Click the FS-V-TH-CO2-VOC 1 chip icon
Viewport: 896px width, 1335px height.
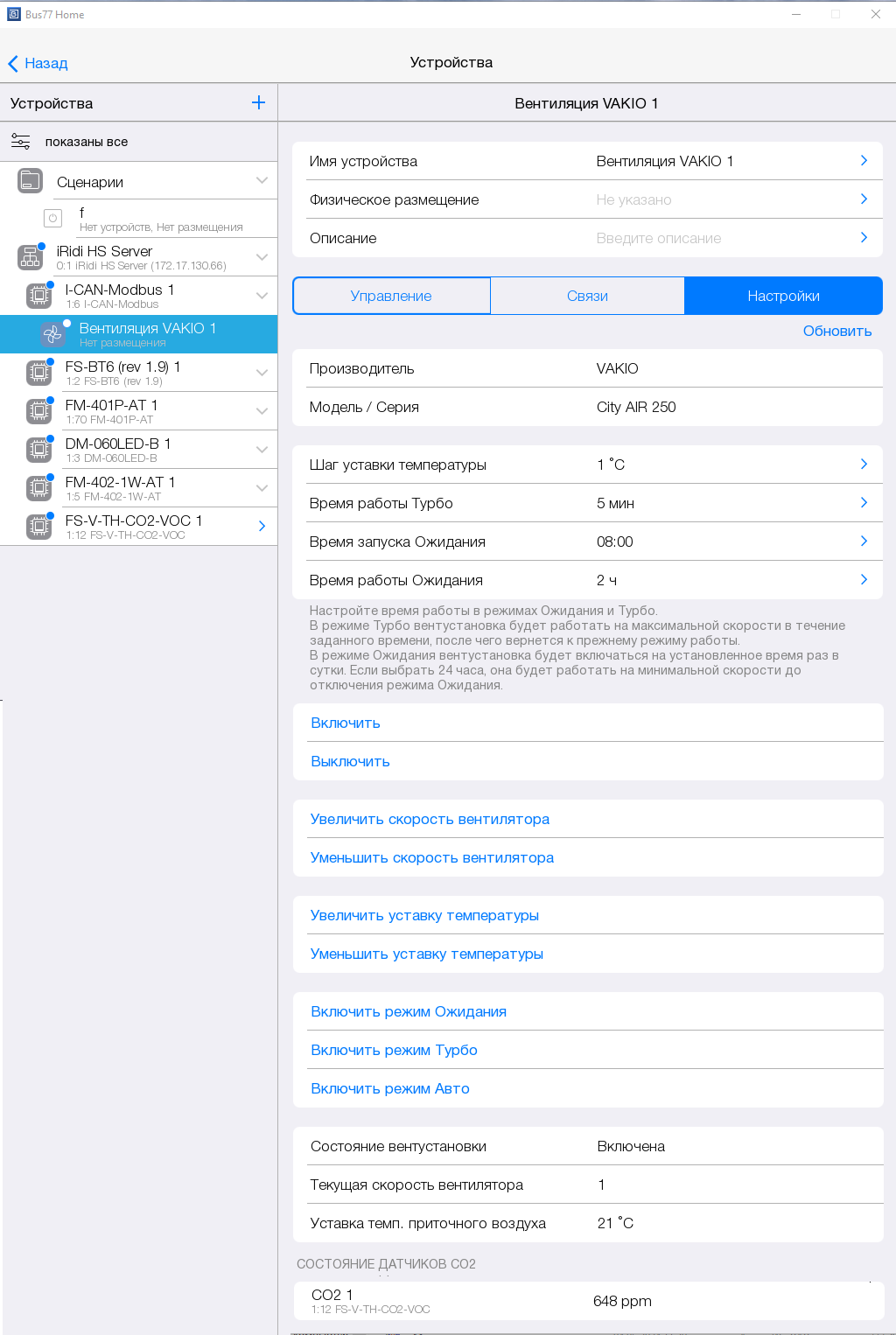click(x=38, y=527)
